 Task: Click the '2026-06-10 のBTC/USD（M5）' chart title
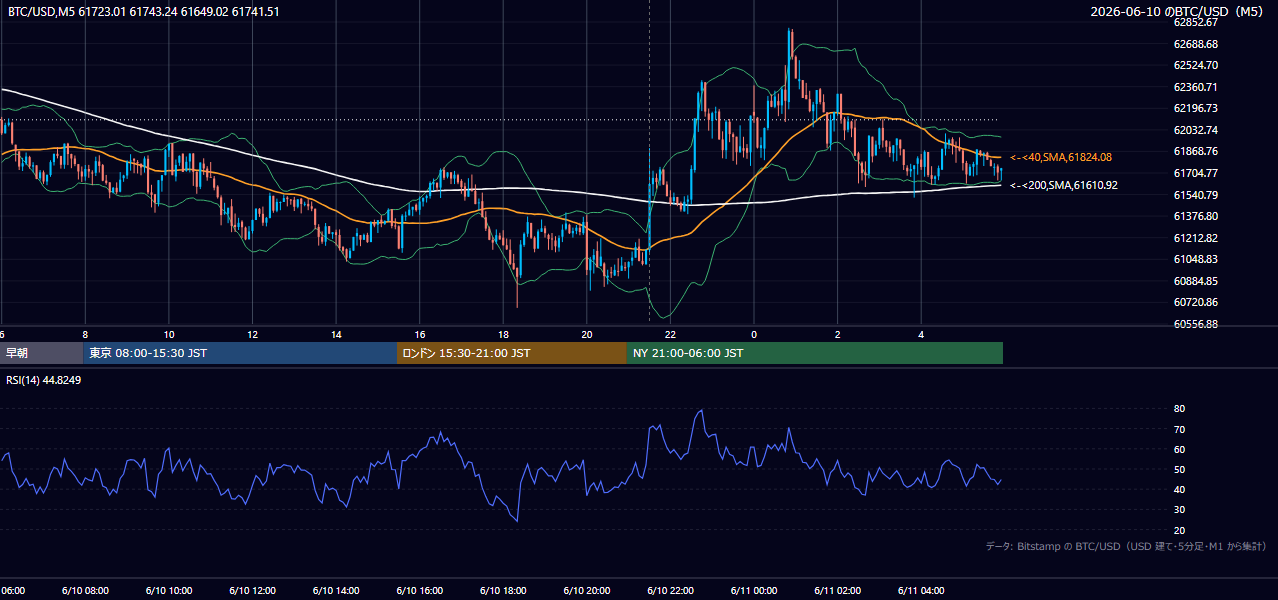coord(1177,12)
